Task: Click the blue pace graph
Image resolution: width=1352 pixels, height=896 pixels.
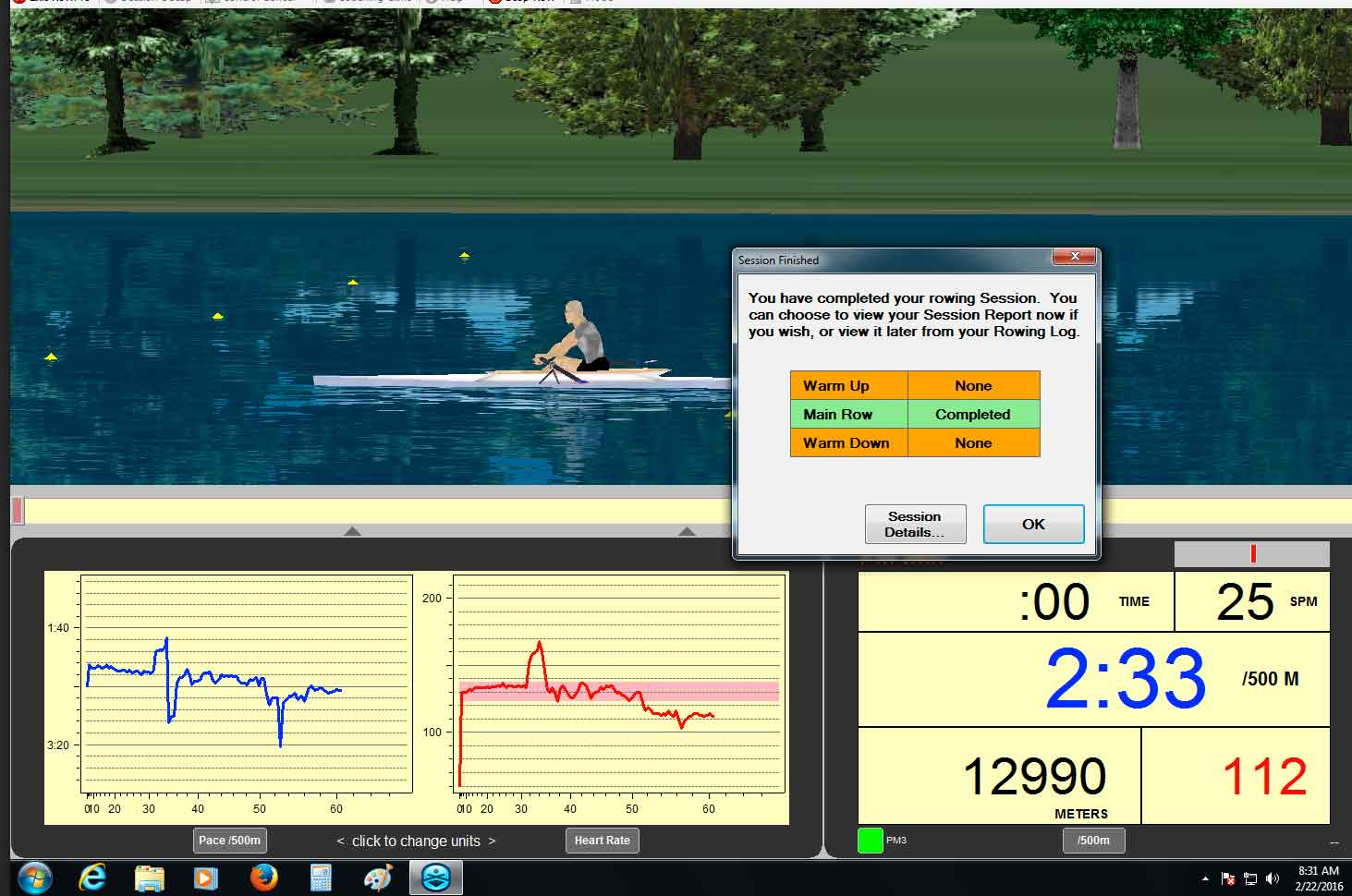Action: tap(246, 684)
